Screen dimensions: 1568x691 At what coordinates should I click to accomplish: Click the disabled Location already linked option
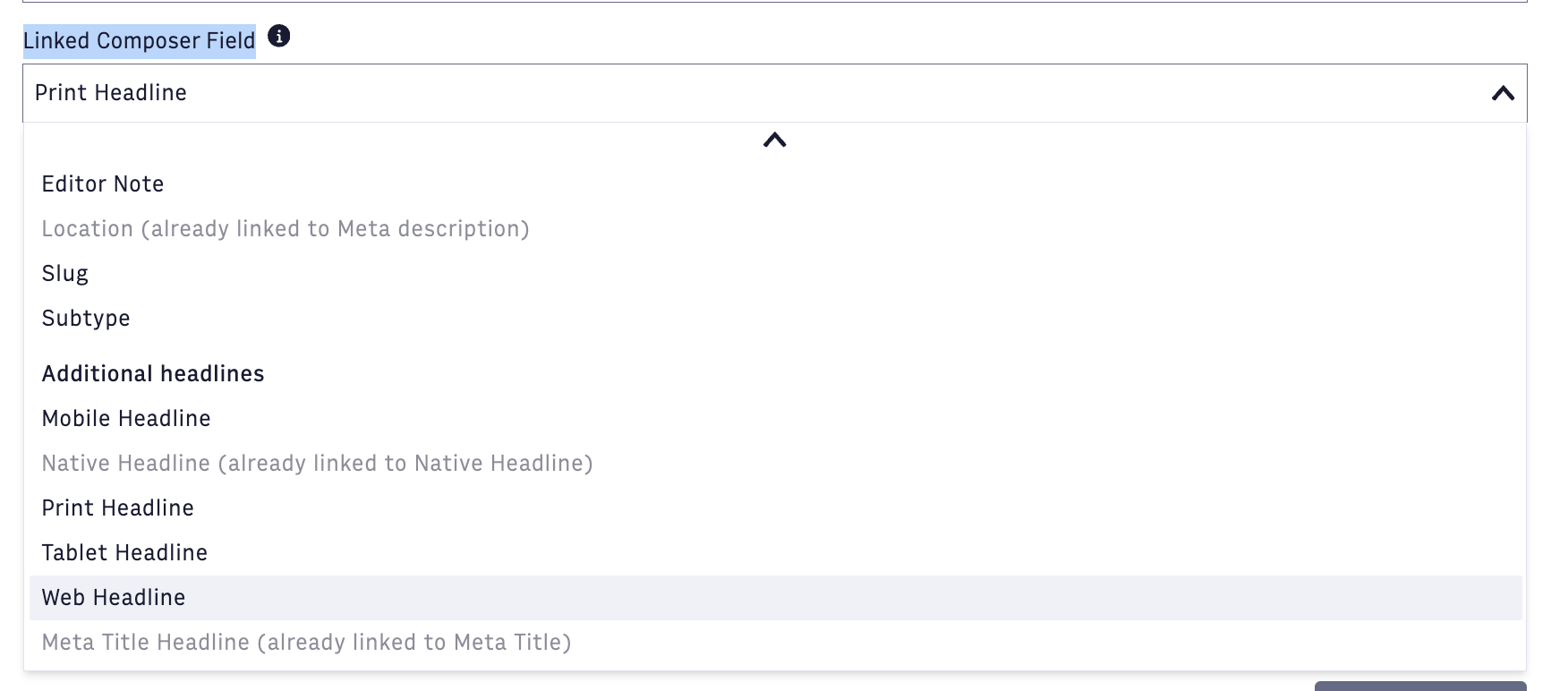775,229
